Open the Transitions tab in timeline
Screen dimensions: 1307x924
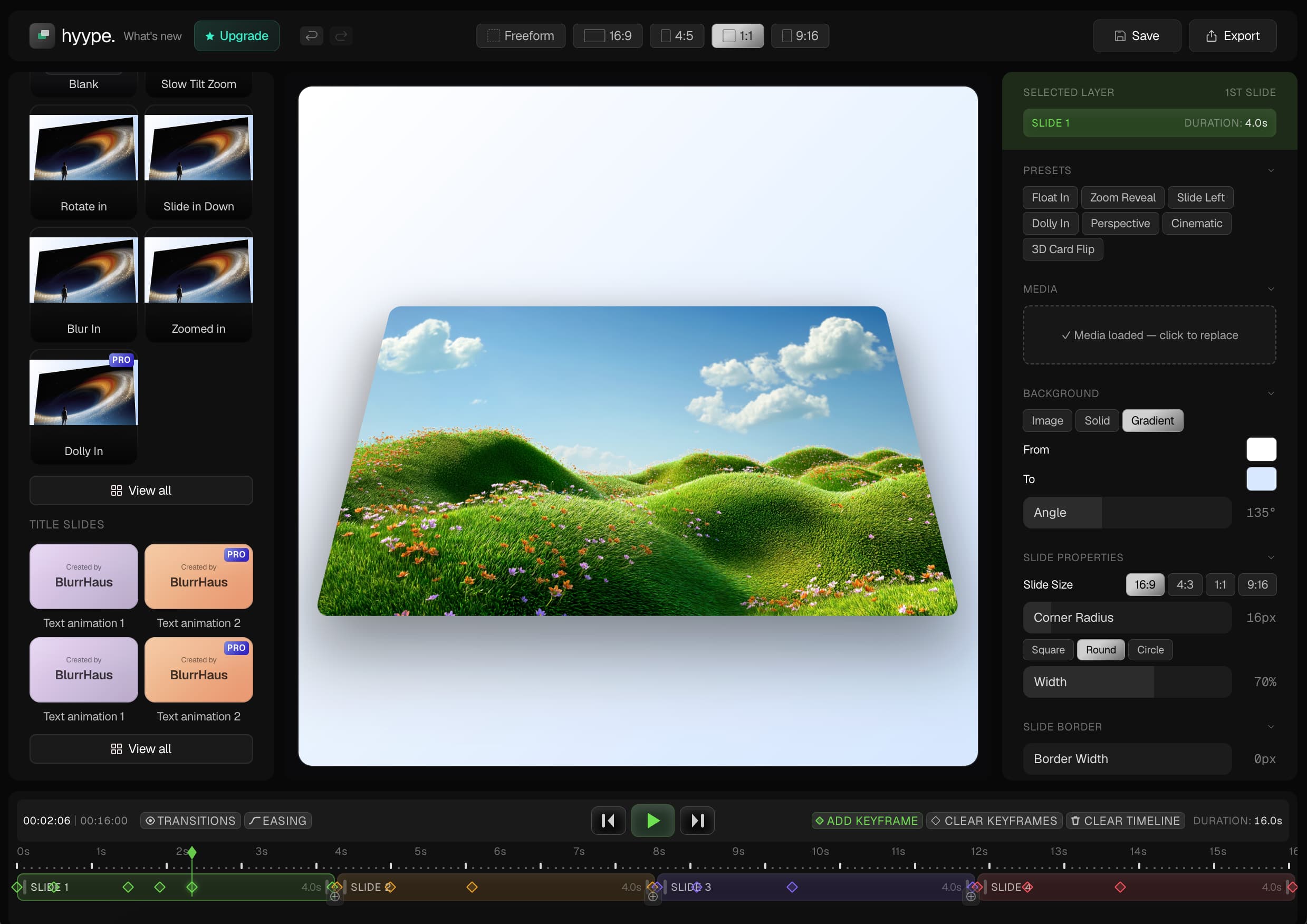[x=190, y=821]
